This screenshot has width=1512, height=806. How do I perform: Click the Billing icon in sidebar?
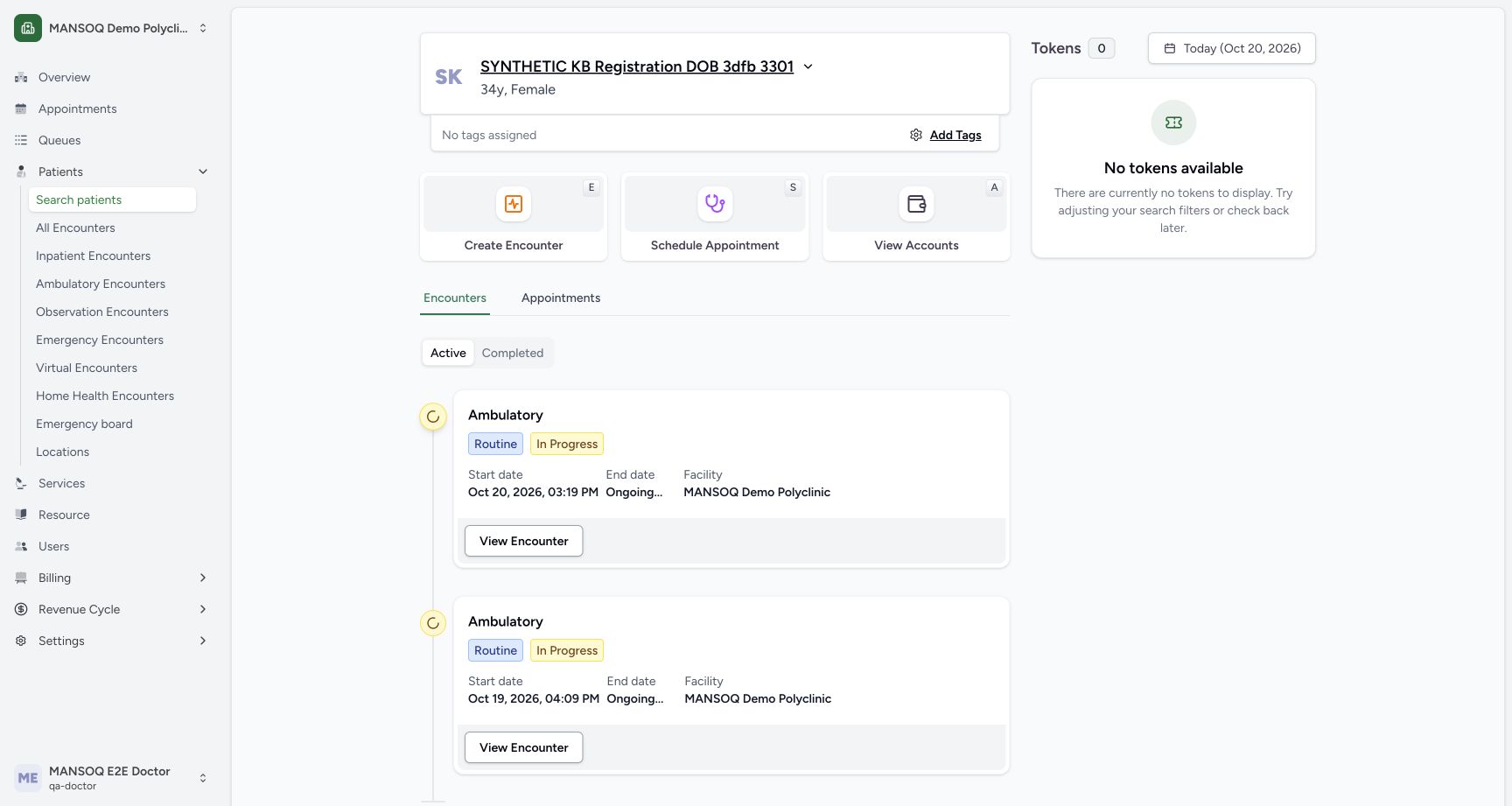click(x=21, y=578)
